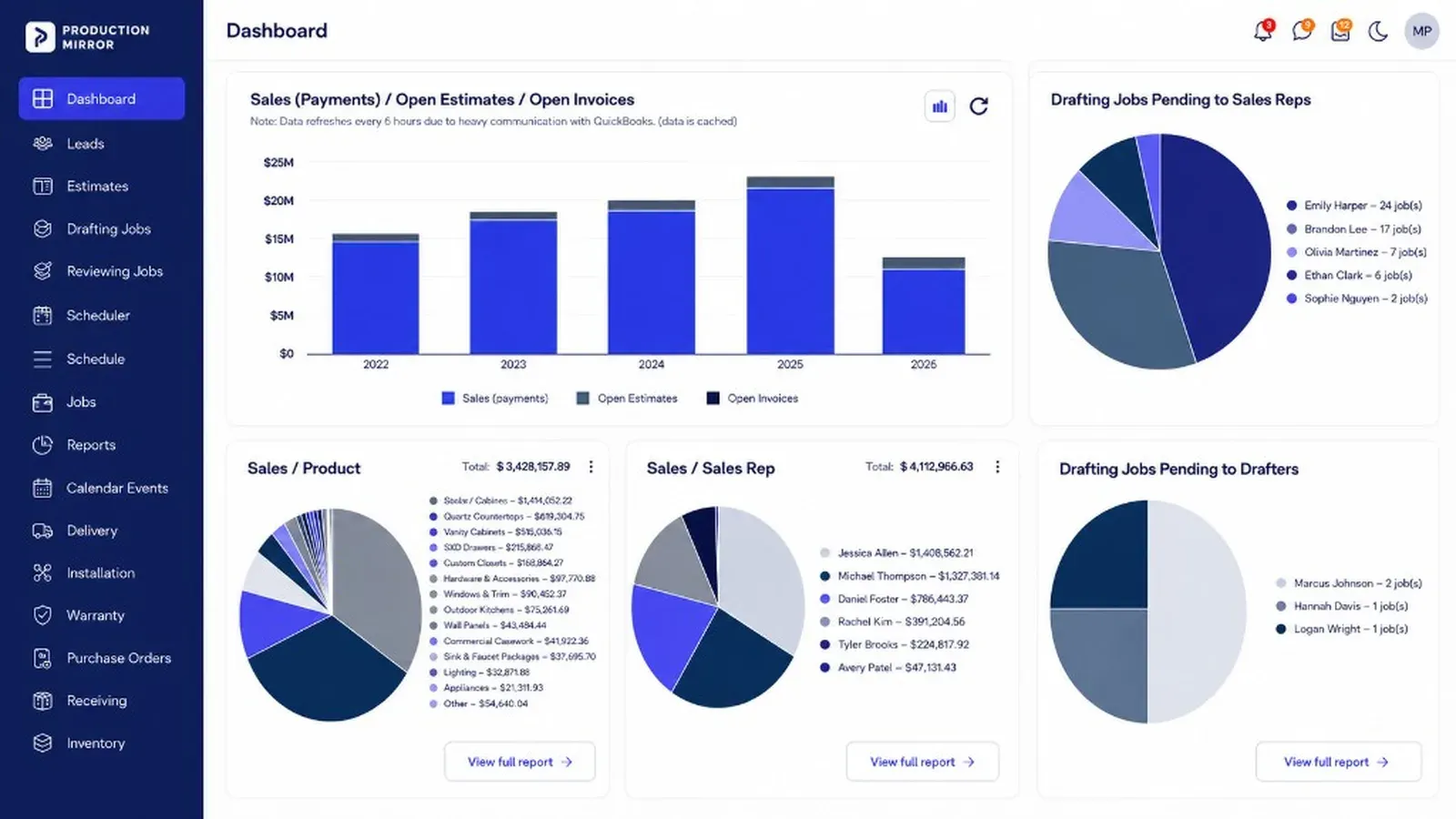Viewport: 1456px width, 819px height.
Task: Click the Reports pie icon
Action: (x=43, y=445)
